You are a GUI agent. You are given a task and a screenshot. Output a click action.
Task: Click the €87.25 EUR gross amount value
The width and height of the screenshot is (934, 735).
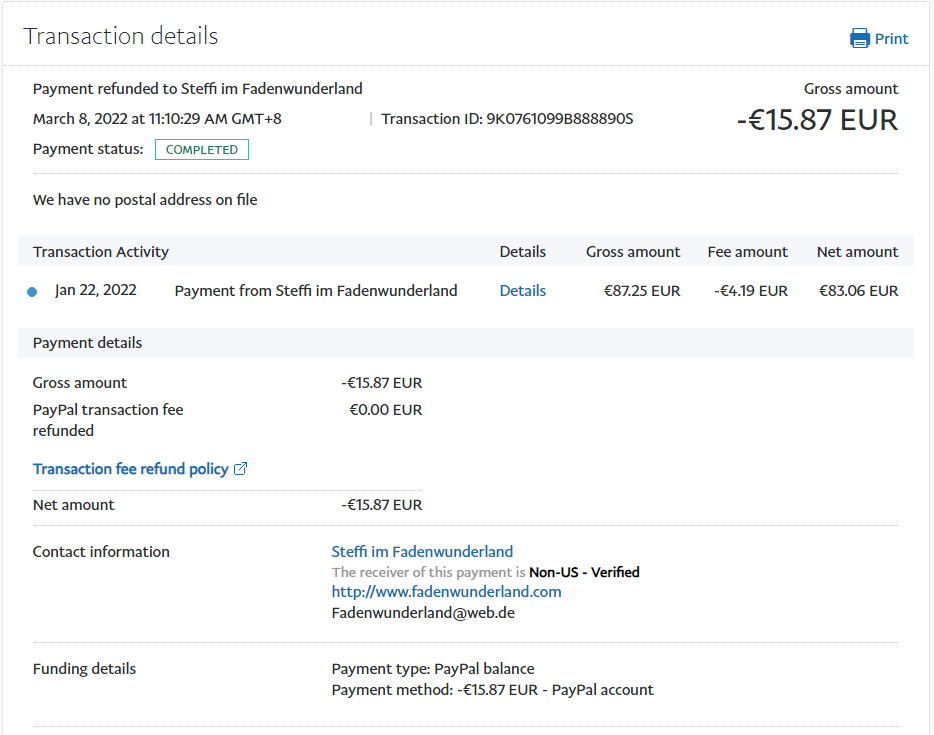click(x=642, y=291)
